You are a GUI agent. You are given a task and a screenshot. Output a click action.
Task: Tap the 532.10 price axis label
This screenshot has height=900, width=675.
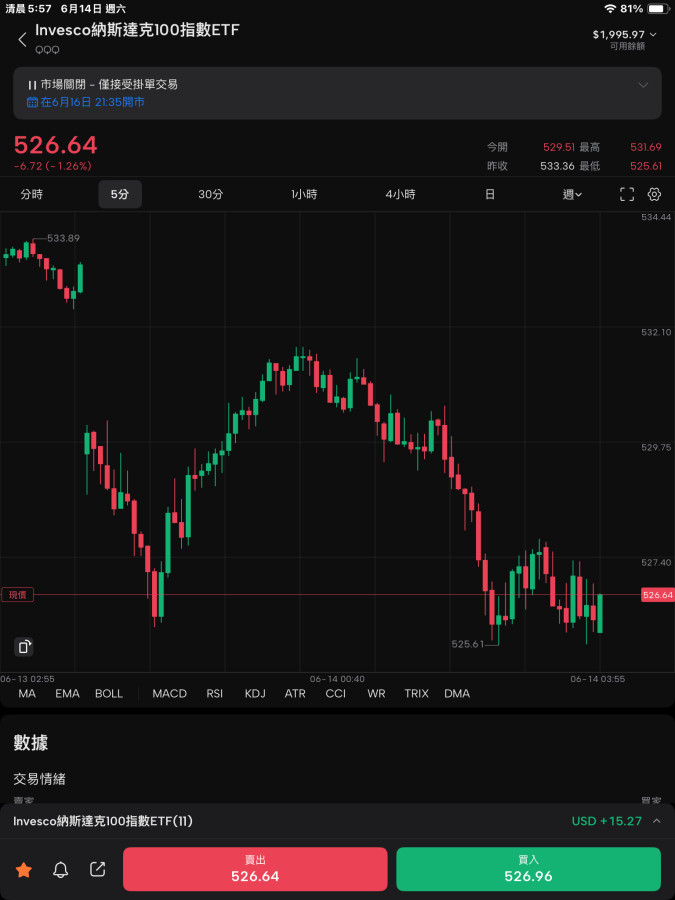(x=656, y=332)
